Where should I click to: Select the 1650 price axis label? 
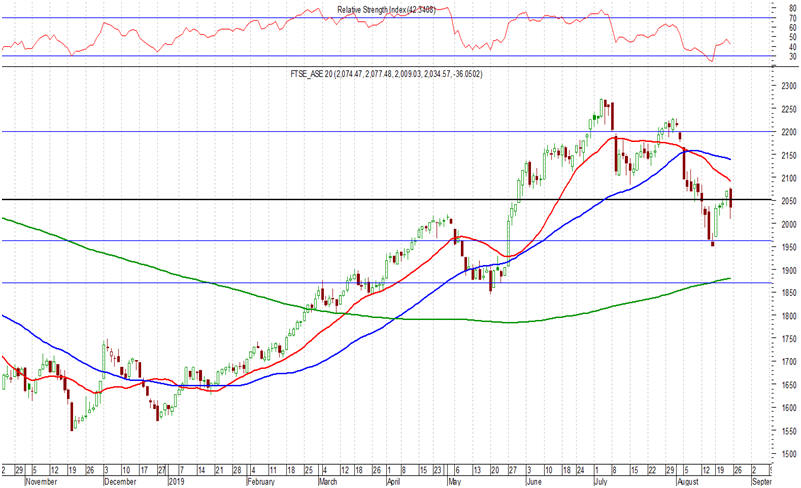[789, 385]
